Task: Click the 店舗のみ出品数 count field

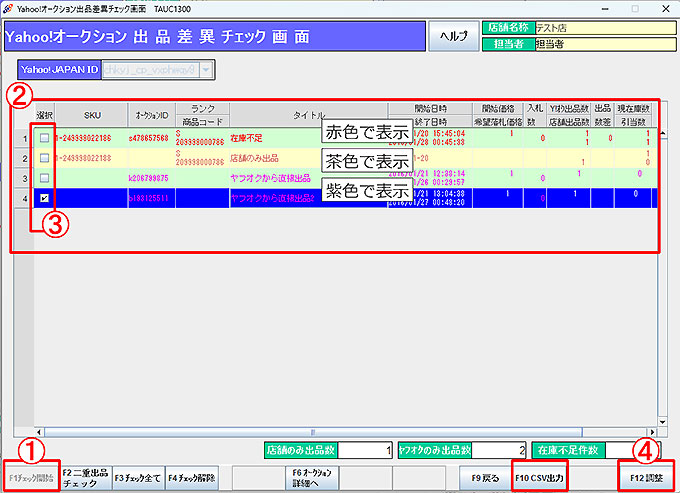Action: 366,450
